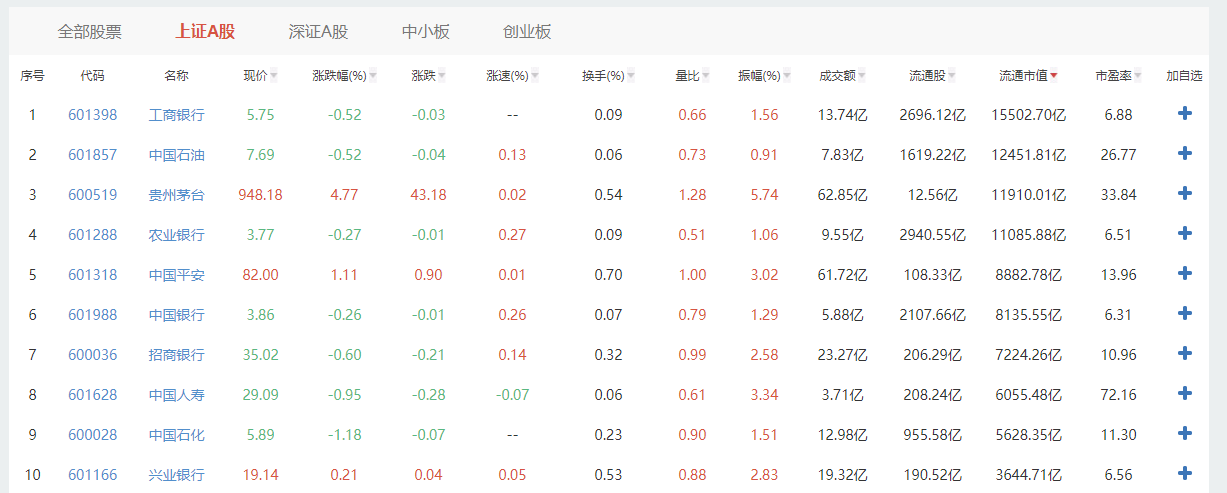Add 招商银行 to watchlist with plus icon
The image size is (1227, 493).
pos(1185,354)
